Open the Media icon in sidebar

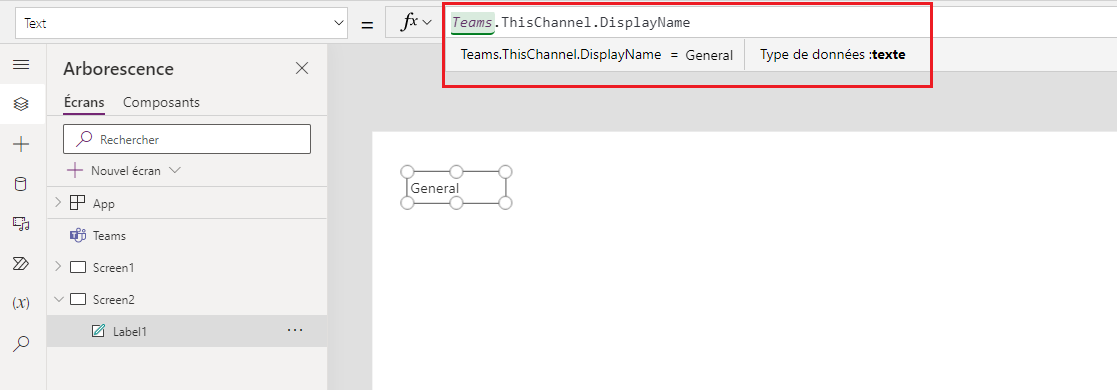[21, 224]
